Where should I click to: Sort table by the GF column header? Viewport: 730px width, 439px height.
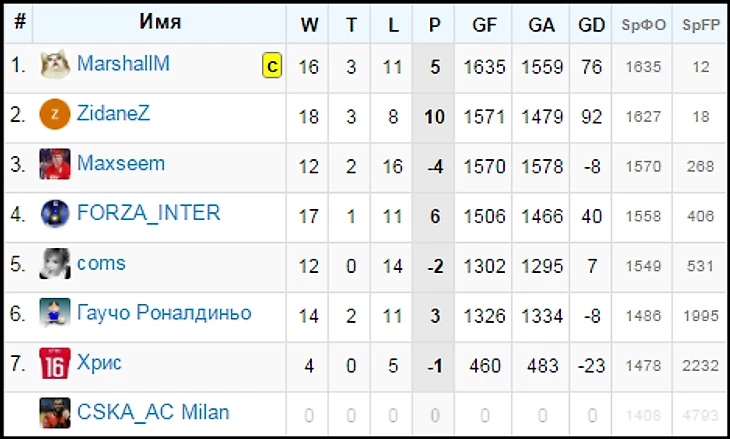[485, 24]
